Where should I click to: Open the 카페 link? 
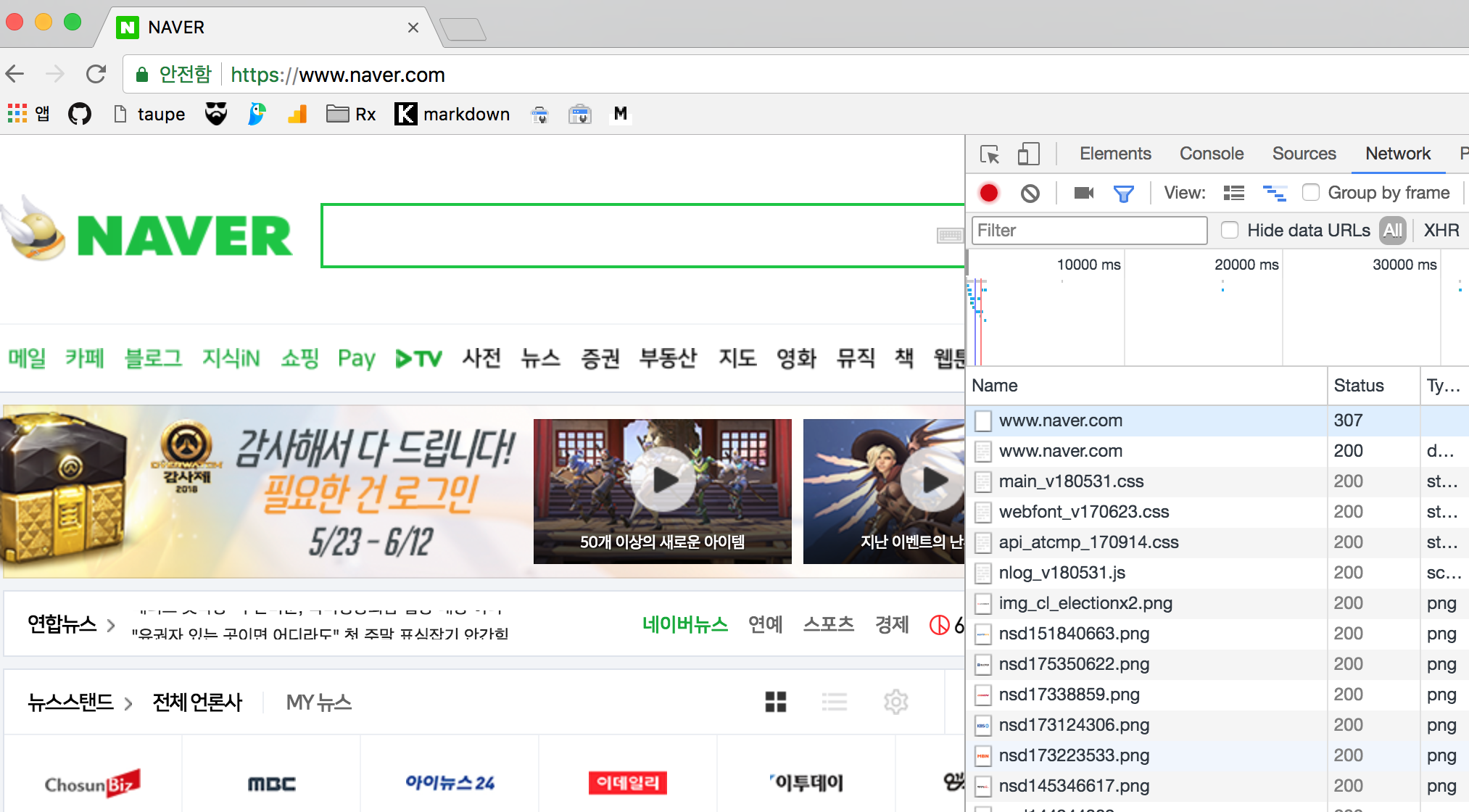click(x=85, y=358)
